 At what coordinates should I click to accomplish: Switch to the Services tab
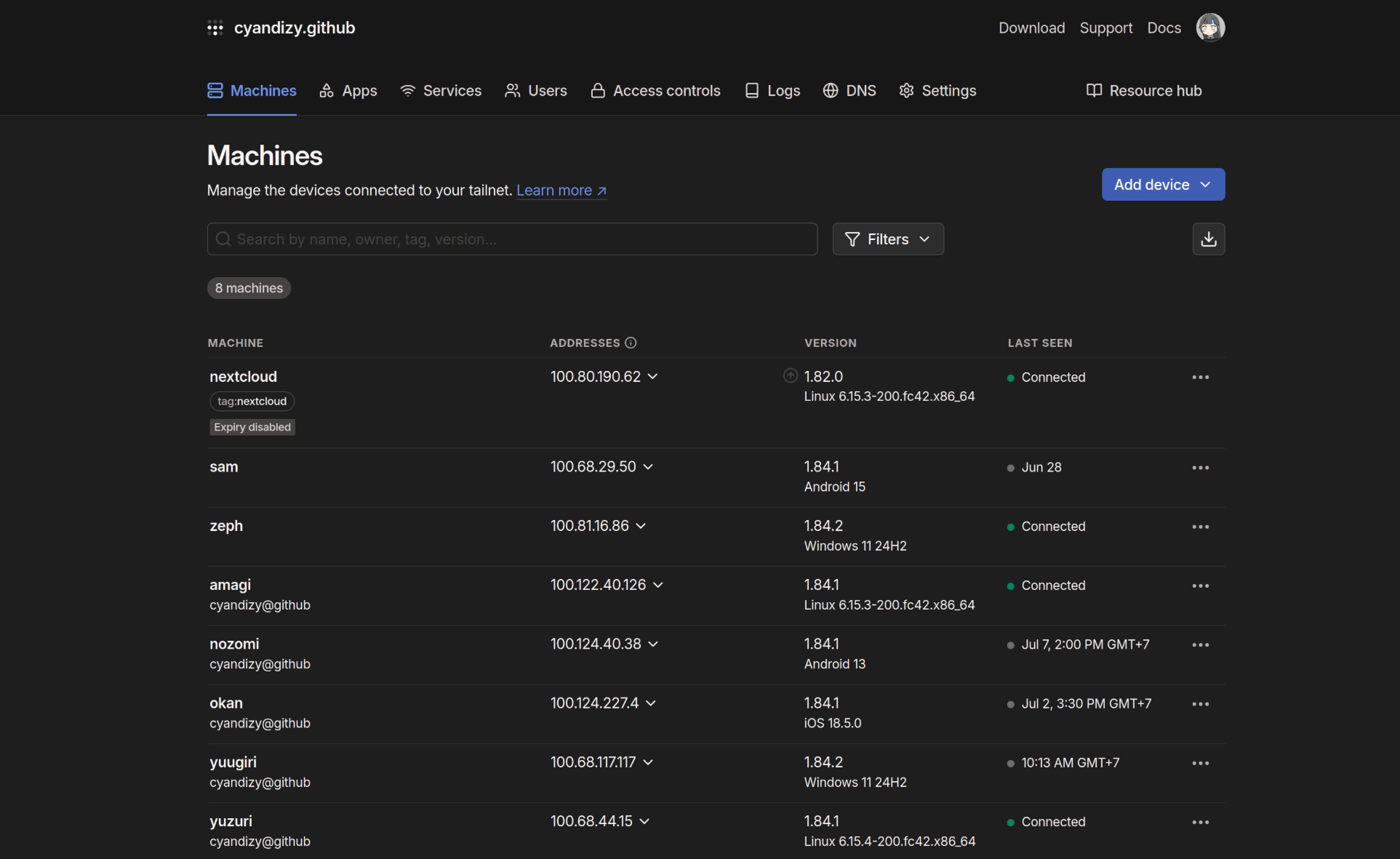(x=440, y=90)
